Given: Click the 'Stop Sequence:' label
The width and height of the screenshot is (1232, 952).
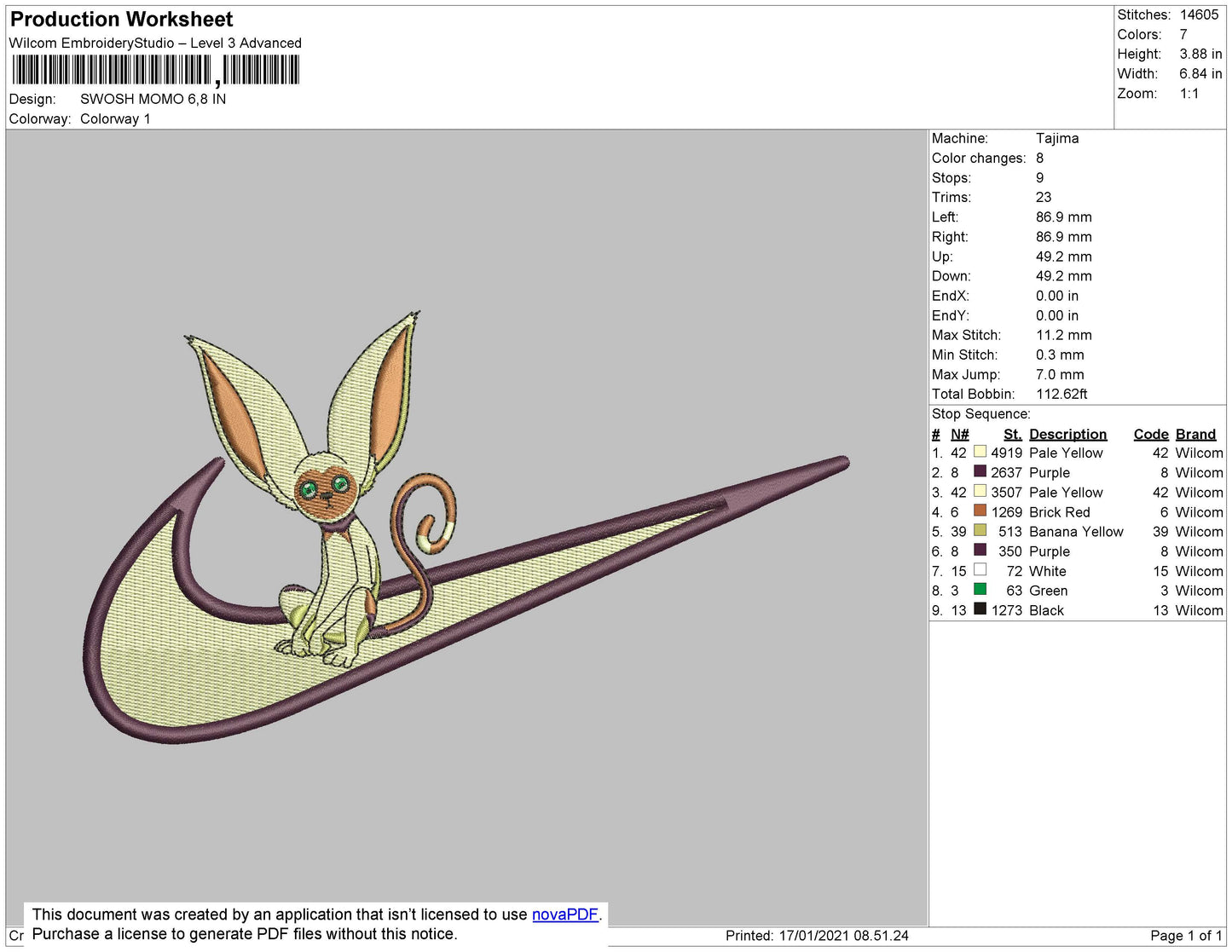Looking at the screenshot, I should pos(980,413).
